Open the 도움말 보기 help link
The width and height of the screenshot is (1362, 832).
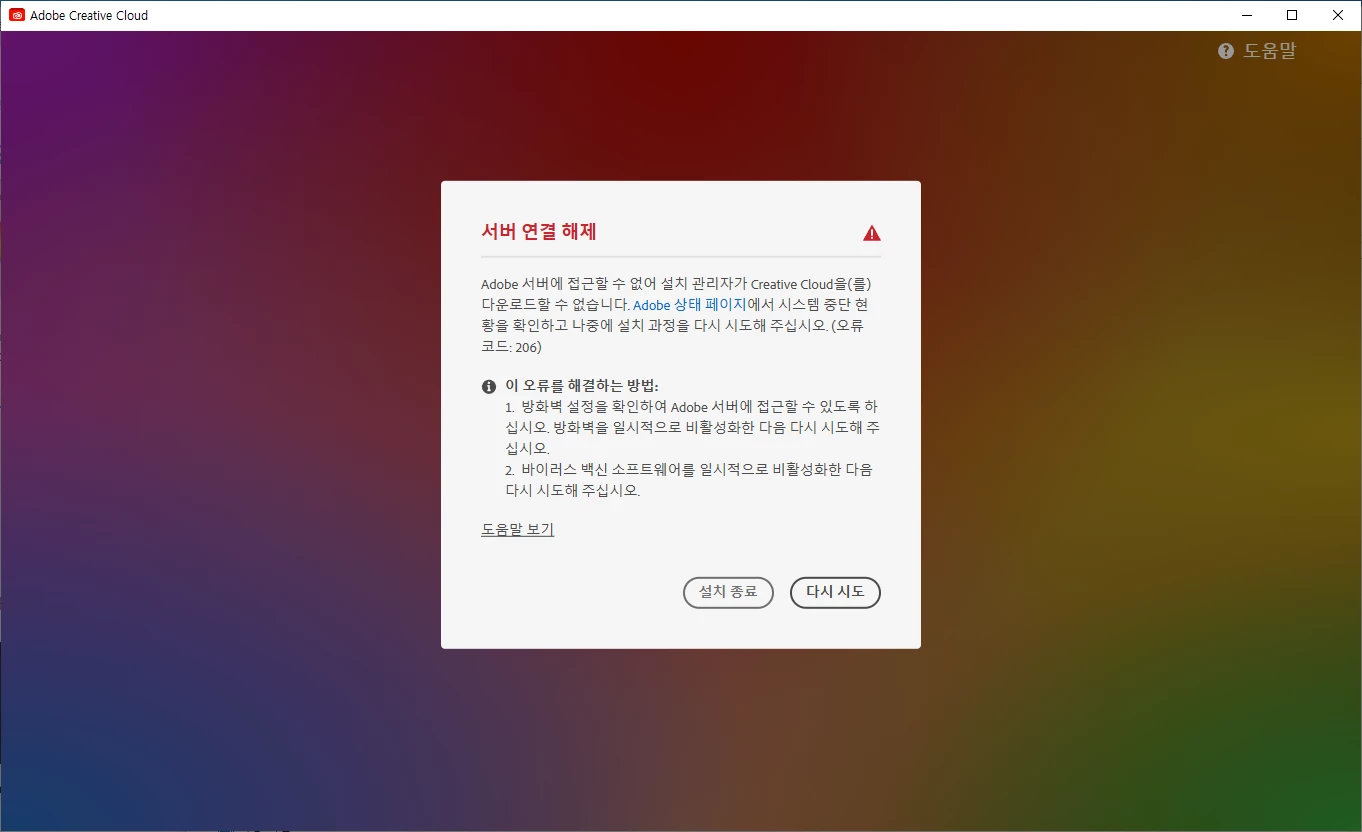[517, 529]
